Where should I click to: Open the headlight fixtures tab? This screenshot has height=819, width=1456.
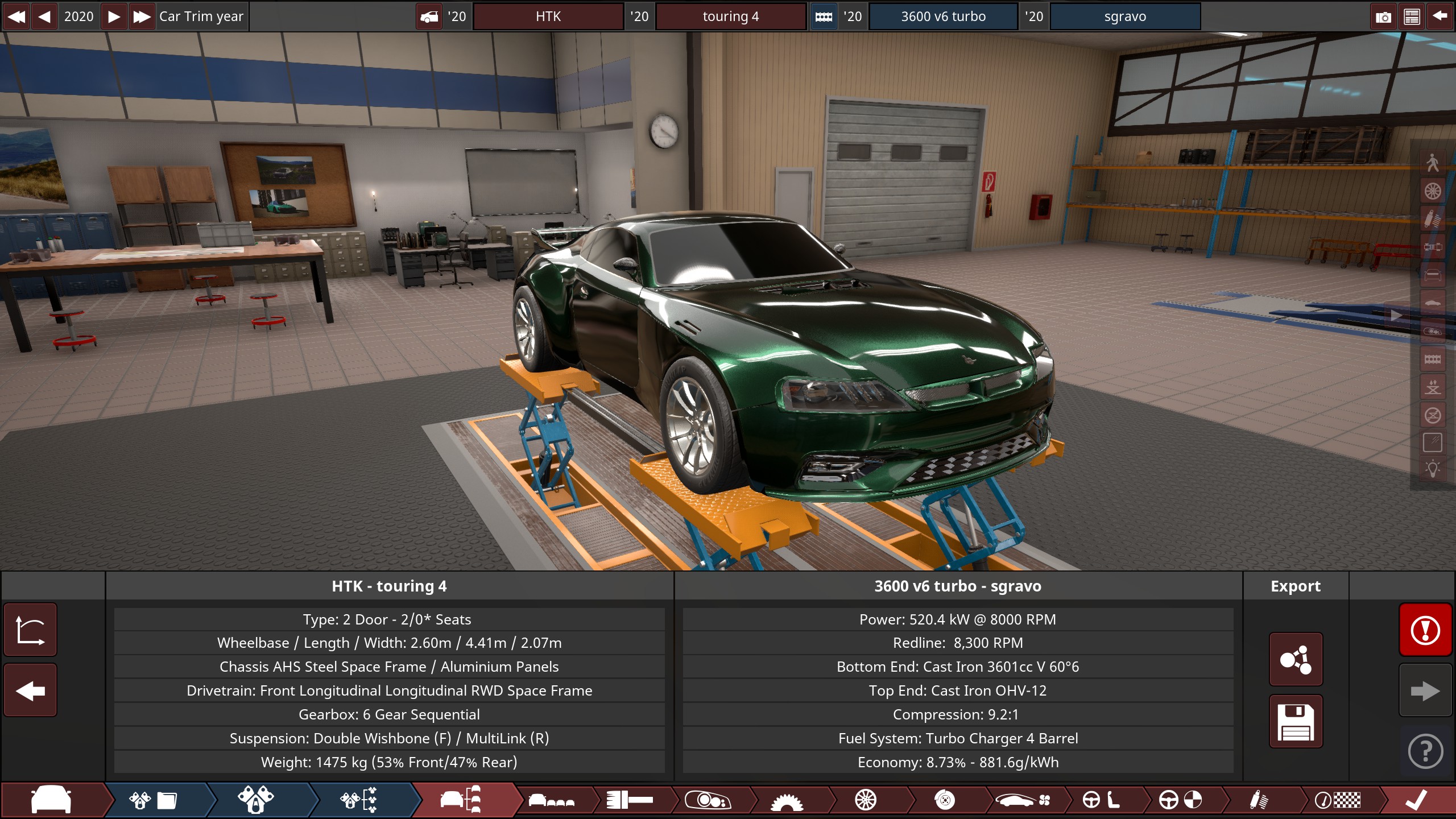708,800
